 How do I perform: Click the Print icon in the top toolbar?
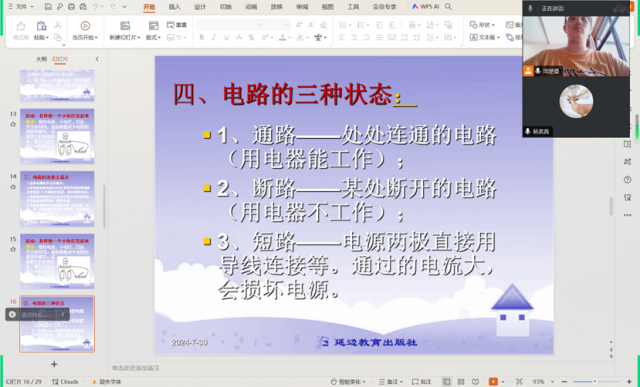[71, 7]
